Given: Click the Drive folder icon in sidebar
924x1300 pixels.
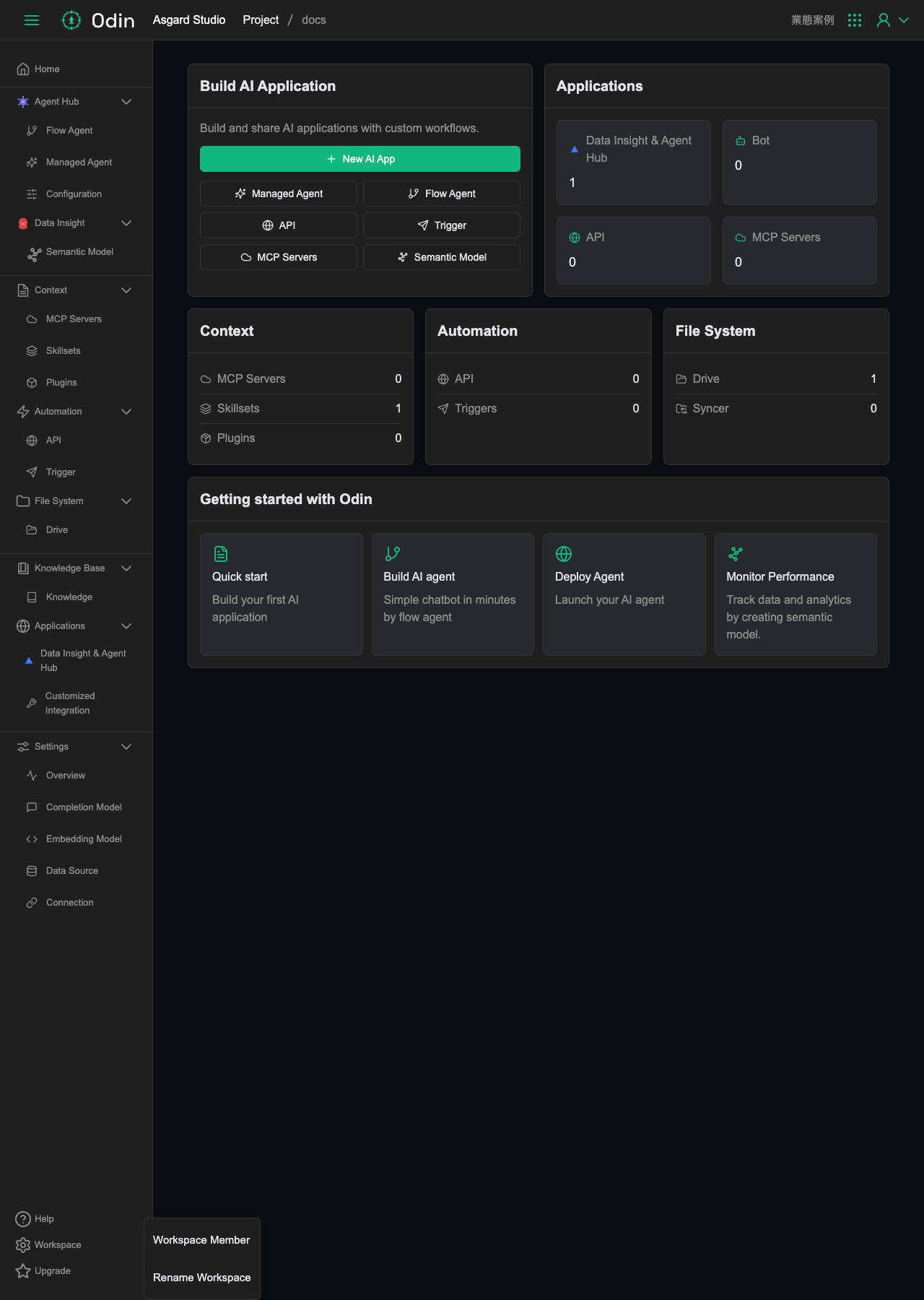Looking at the screenshot, I should pos(32,530).
